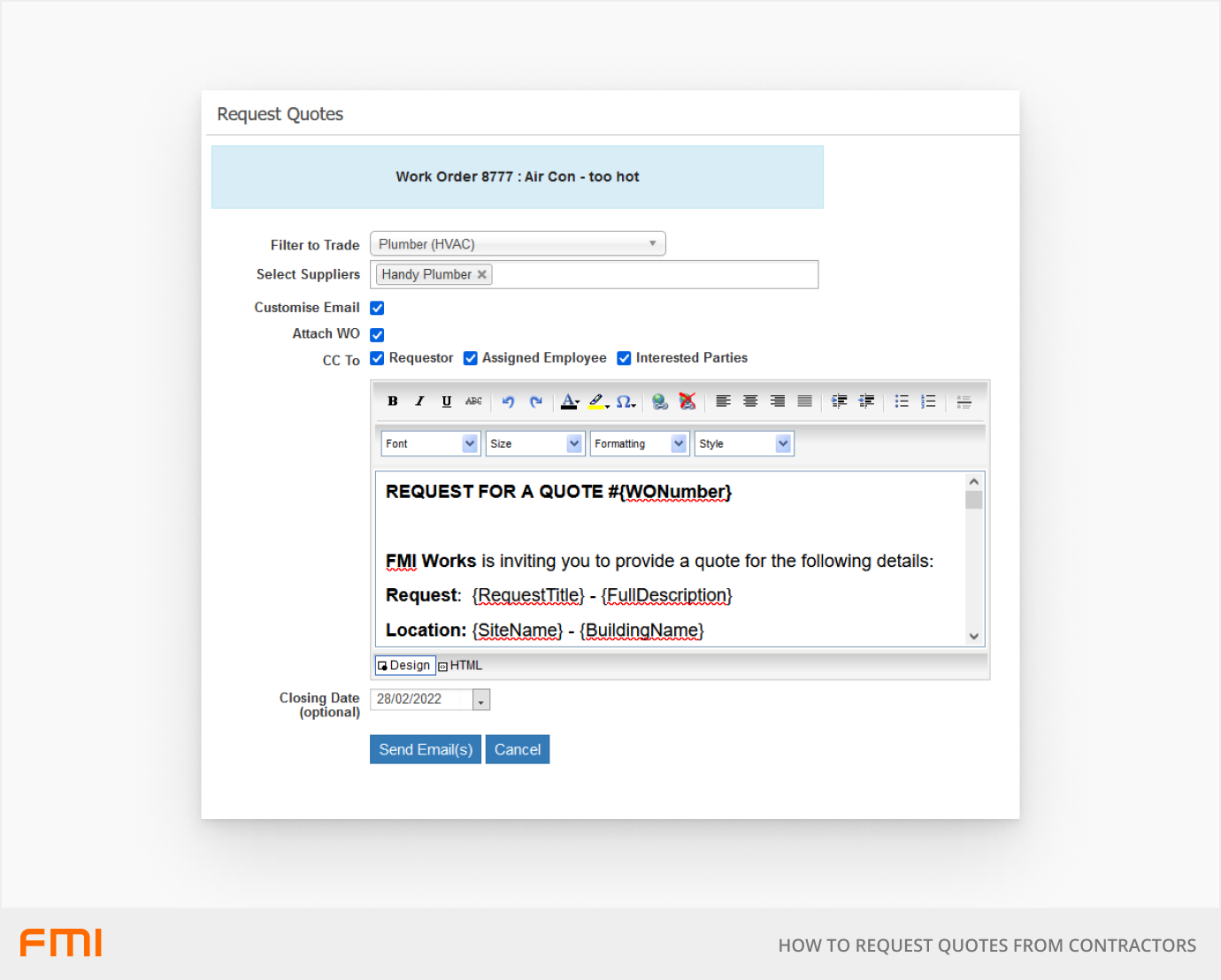The image size is (1221, 980).
Task: Open the Closing Date picker arrow
Action: [x=481, y=701]
